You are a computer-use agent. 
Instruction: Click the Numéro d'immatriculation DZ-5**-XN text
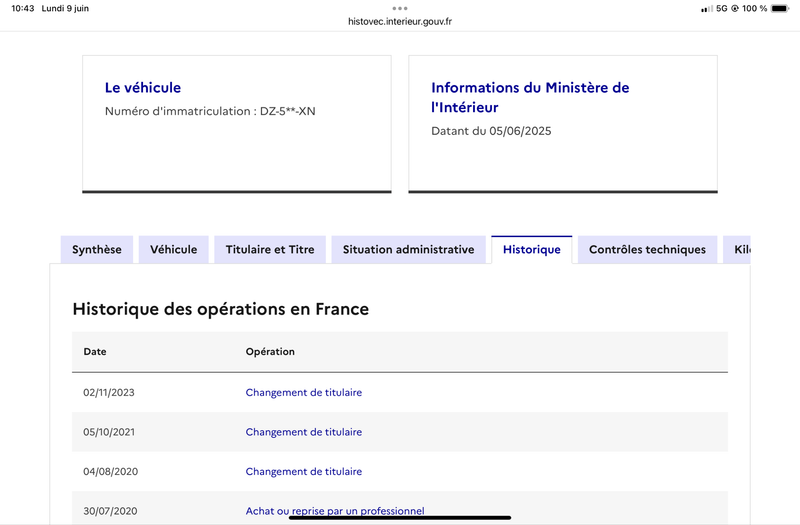coord(210,111)
